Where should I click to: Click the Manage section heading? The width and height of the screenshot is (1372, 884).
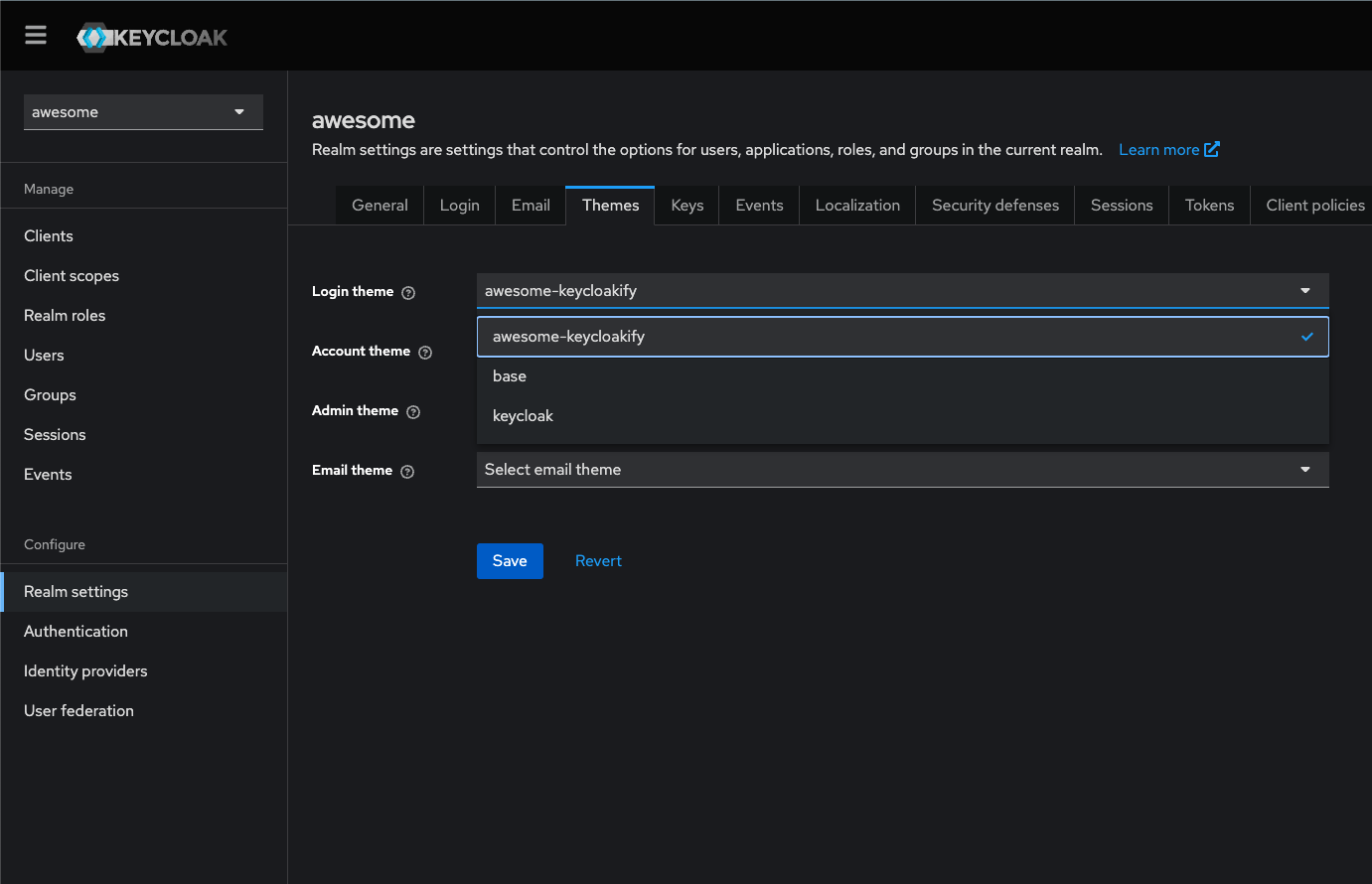click(x=49, y=189)
